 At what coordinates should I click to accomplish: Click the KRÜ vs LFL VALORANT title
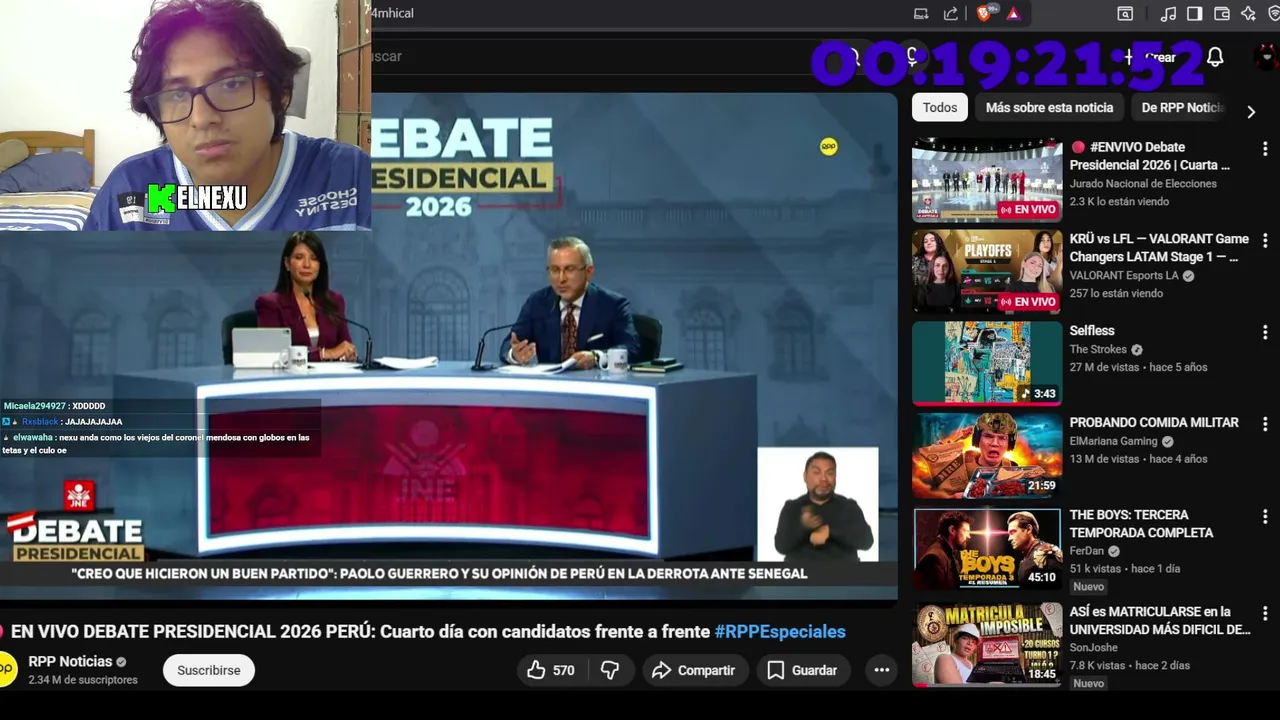(1159, 248)
